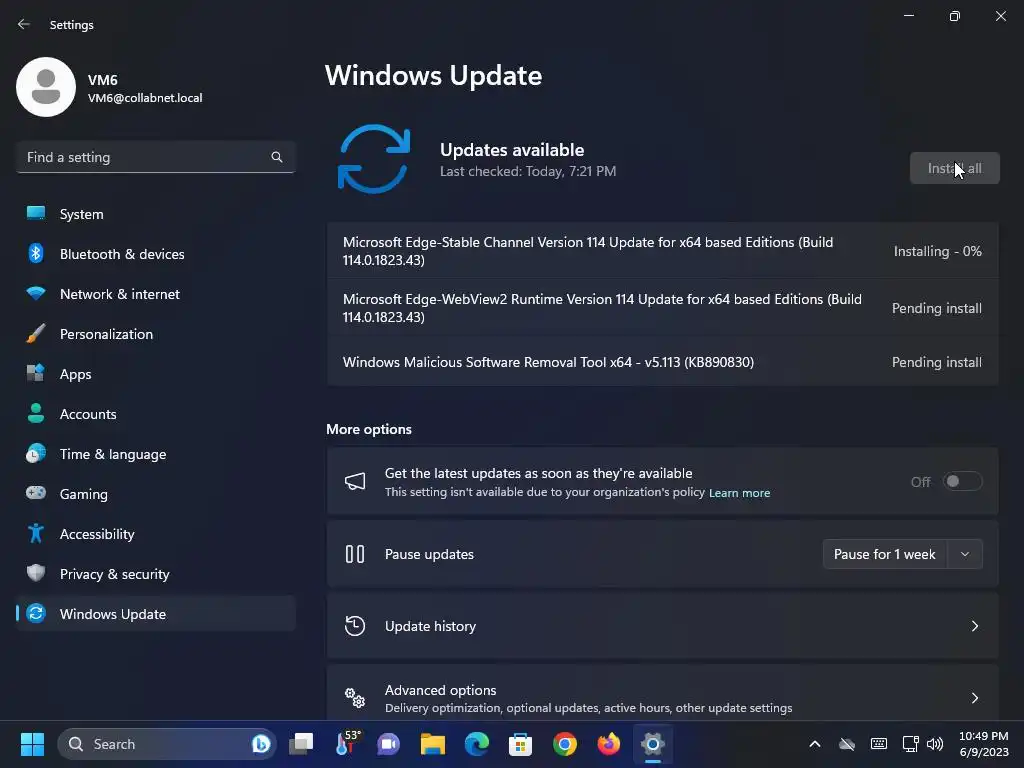
Task: Click the back arrow in Settings header
Action: coord(24,24)
